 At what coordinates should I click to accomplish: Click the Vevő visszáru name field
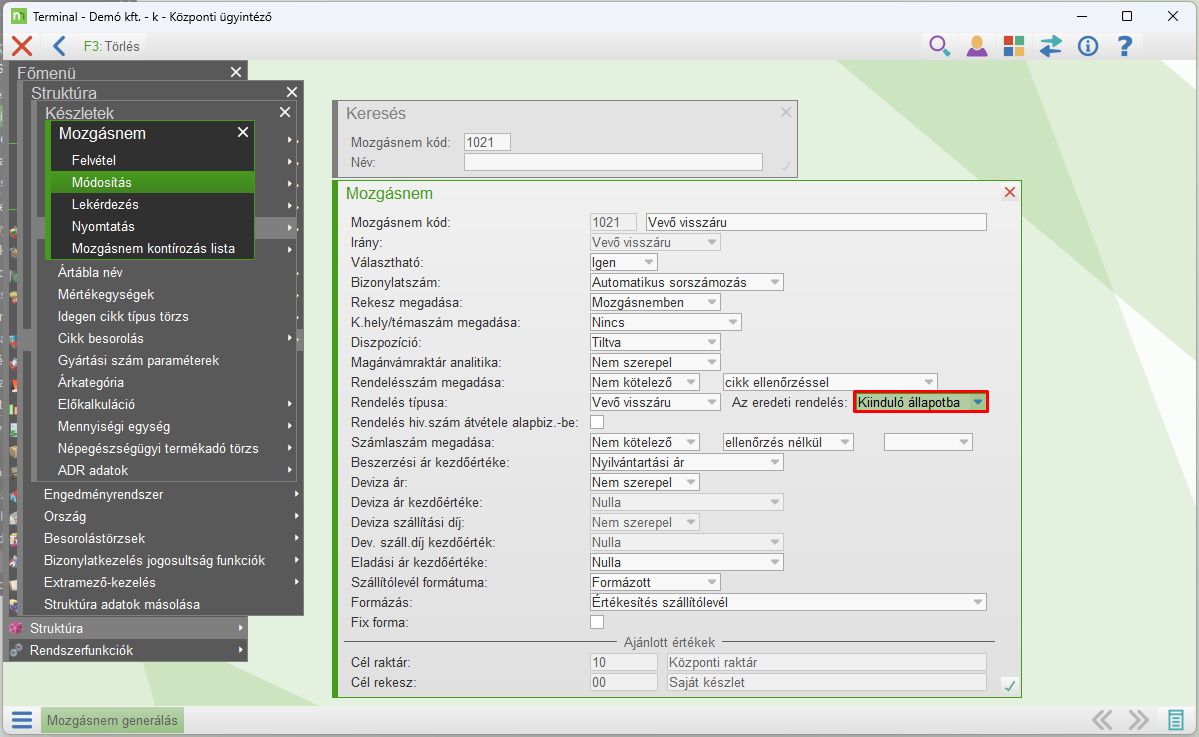click(815, 222)
